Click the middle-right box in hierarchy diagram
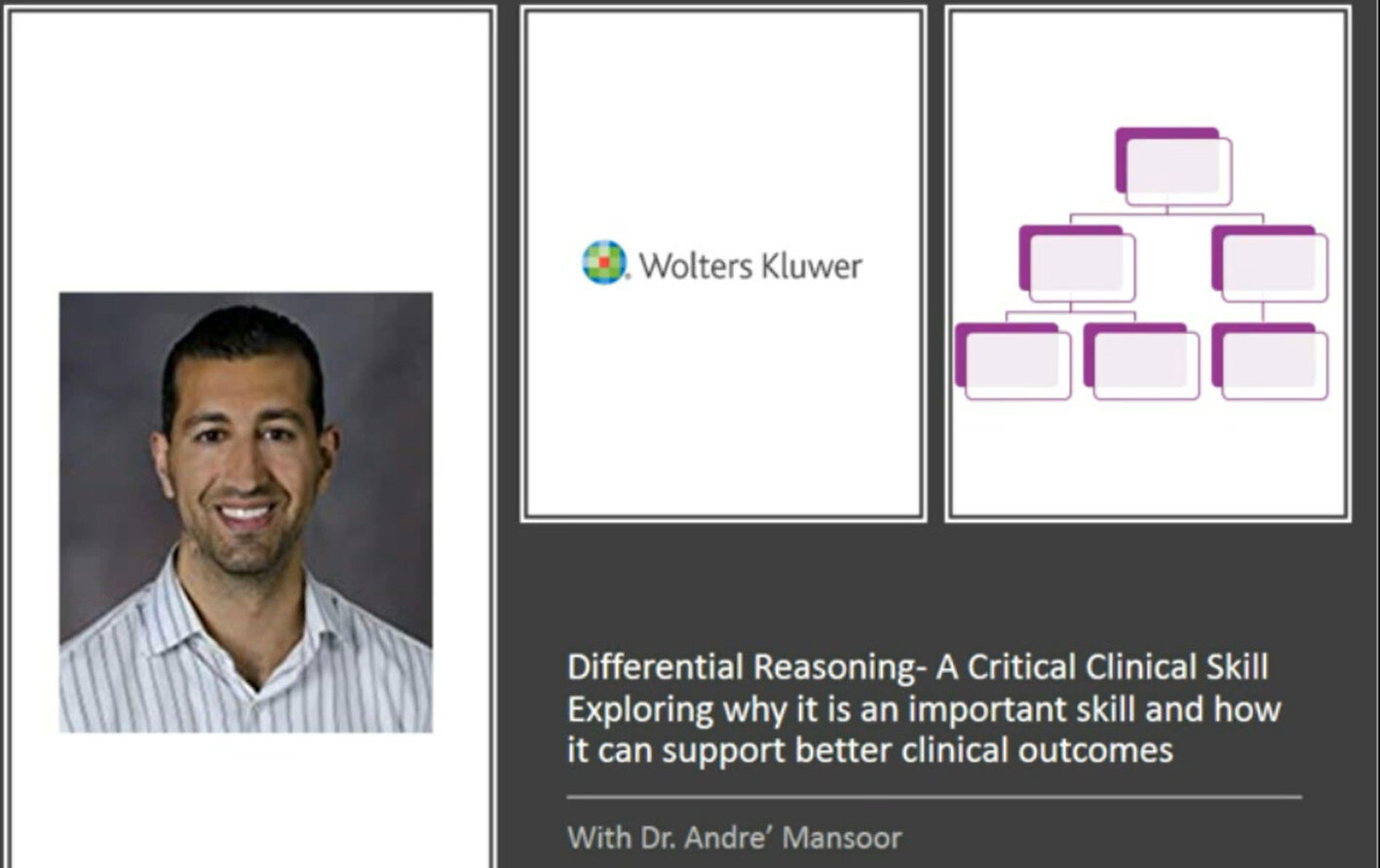1380x868 pixels. 1270,263
